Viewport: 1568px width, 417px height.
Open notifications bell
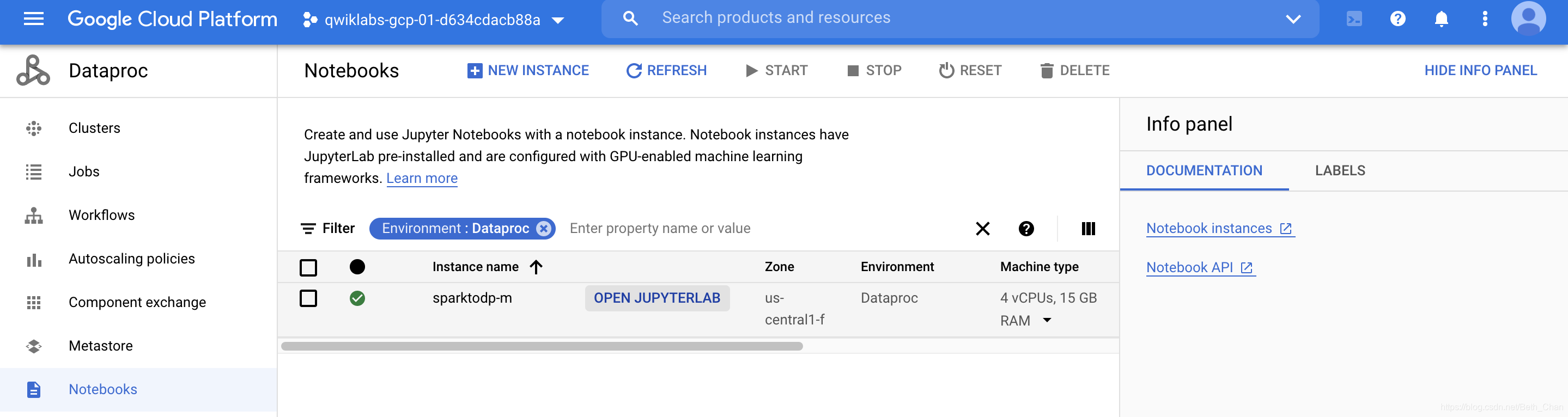click(x=1441, y=19)
